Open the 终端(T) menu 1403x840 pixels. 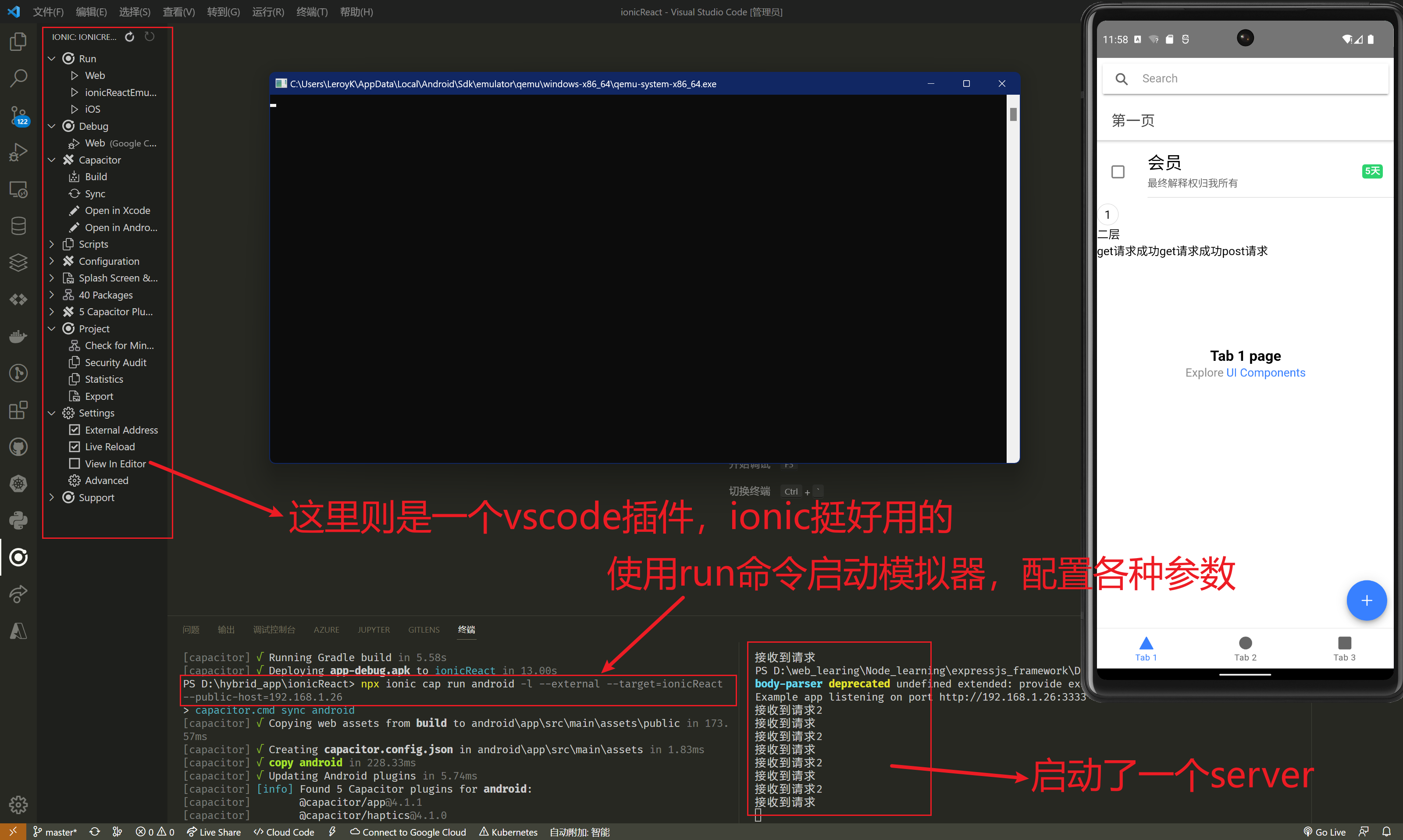(x=312, y=12)
